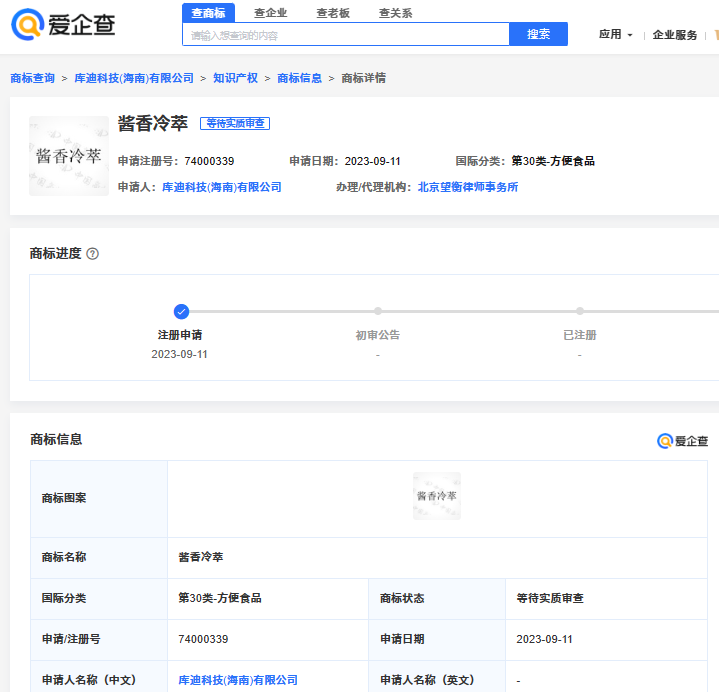Open 商标信息 breadcrumb link
The image size is (719, 692).
click(x=299, y=78)
